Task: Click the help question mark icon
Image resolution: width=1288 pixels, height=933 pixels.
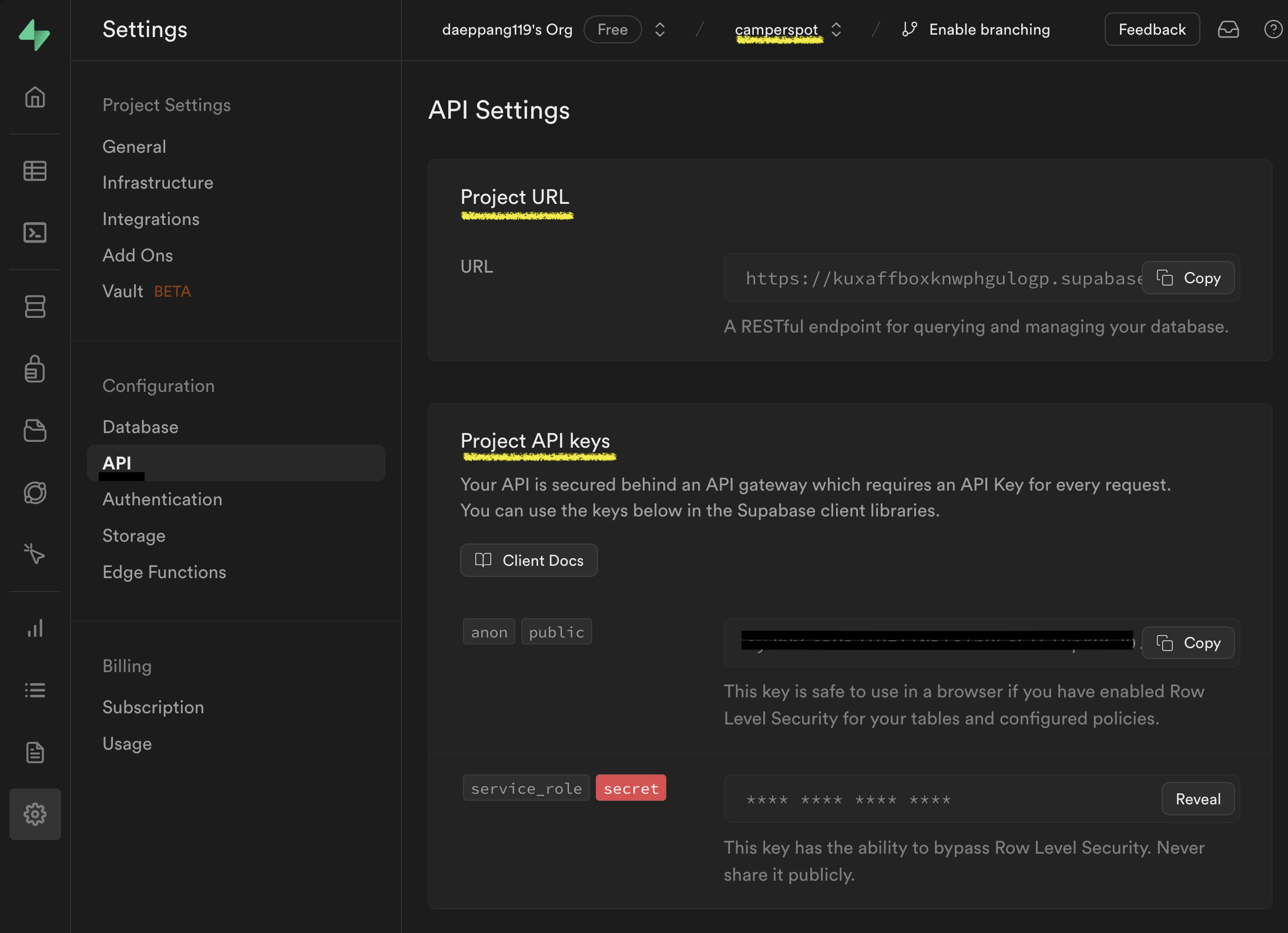Action: tap(1273, 29)
